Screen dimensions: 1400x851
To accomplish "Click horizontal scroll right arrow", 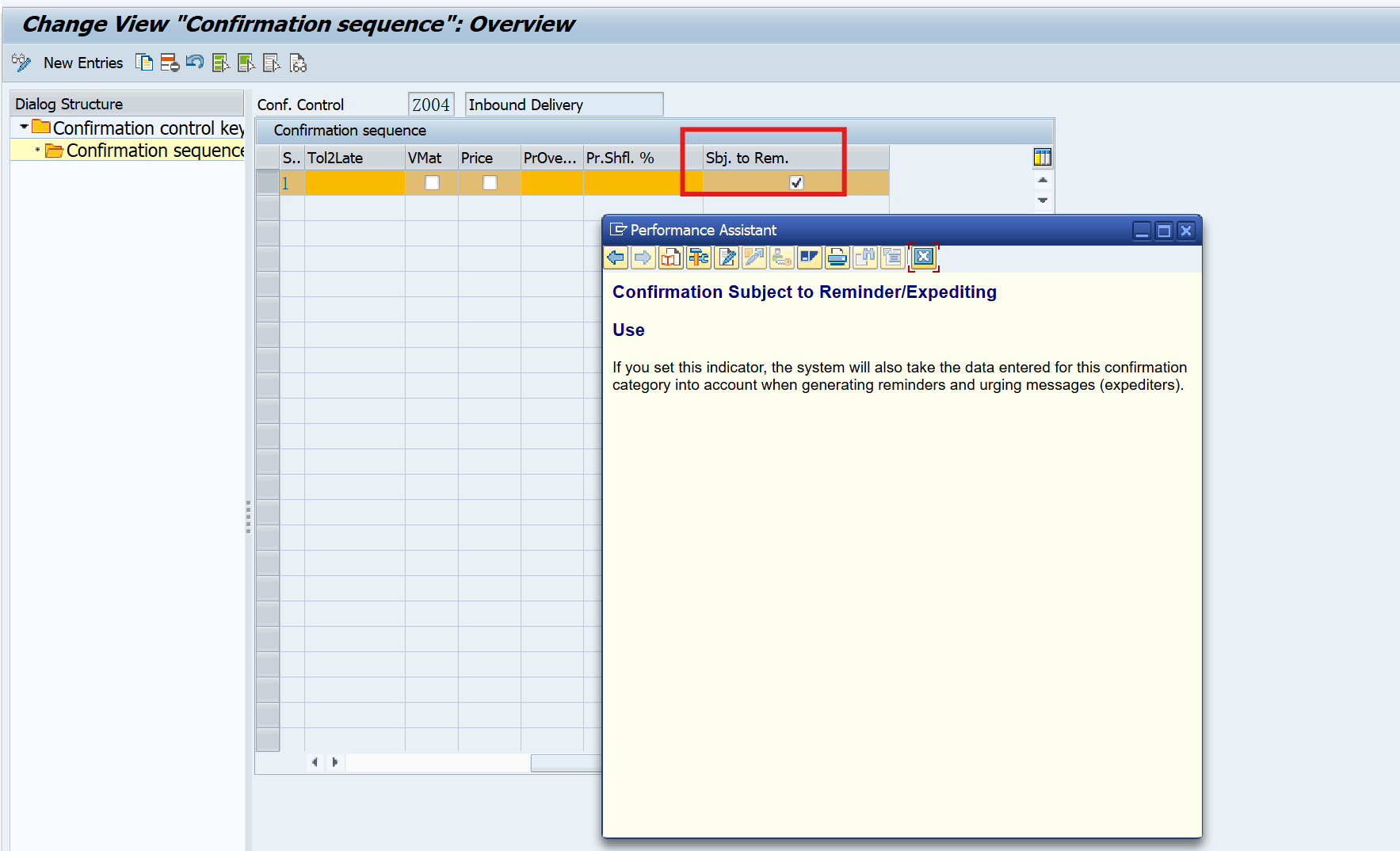I will coord(335,762).
